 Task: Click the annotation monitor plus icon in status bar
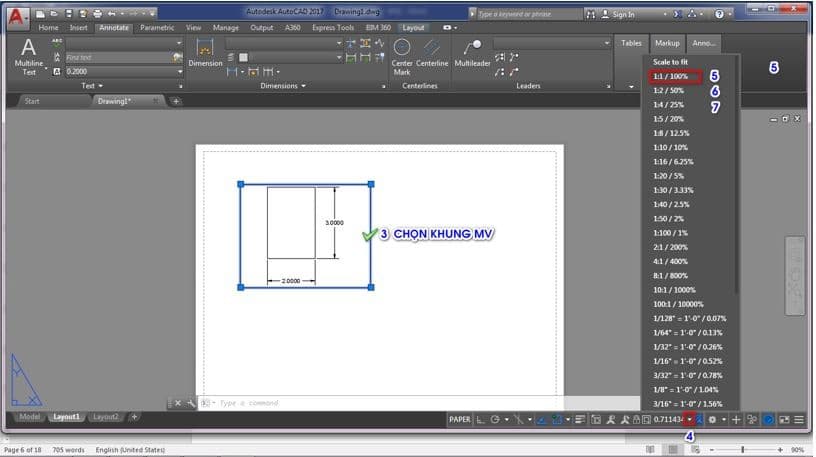coord(736,420)
